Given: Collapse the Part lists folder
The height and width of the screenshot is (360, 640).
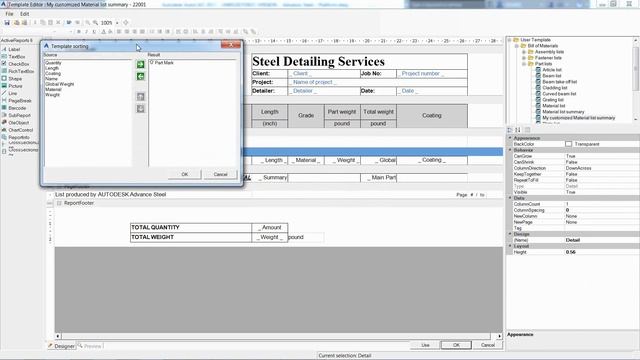Looking at the screenshot, I should [x=524, y=64].
